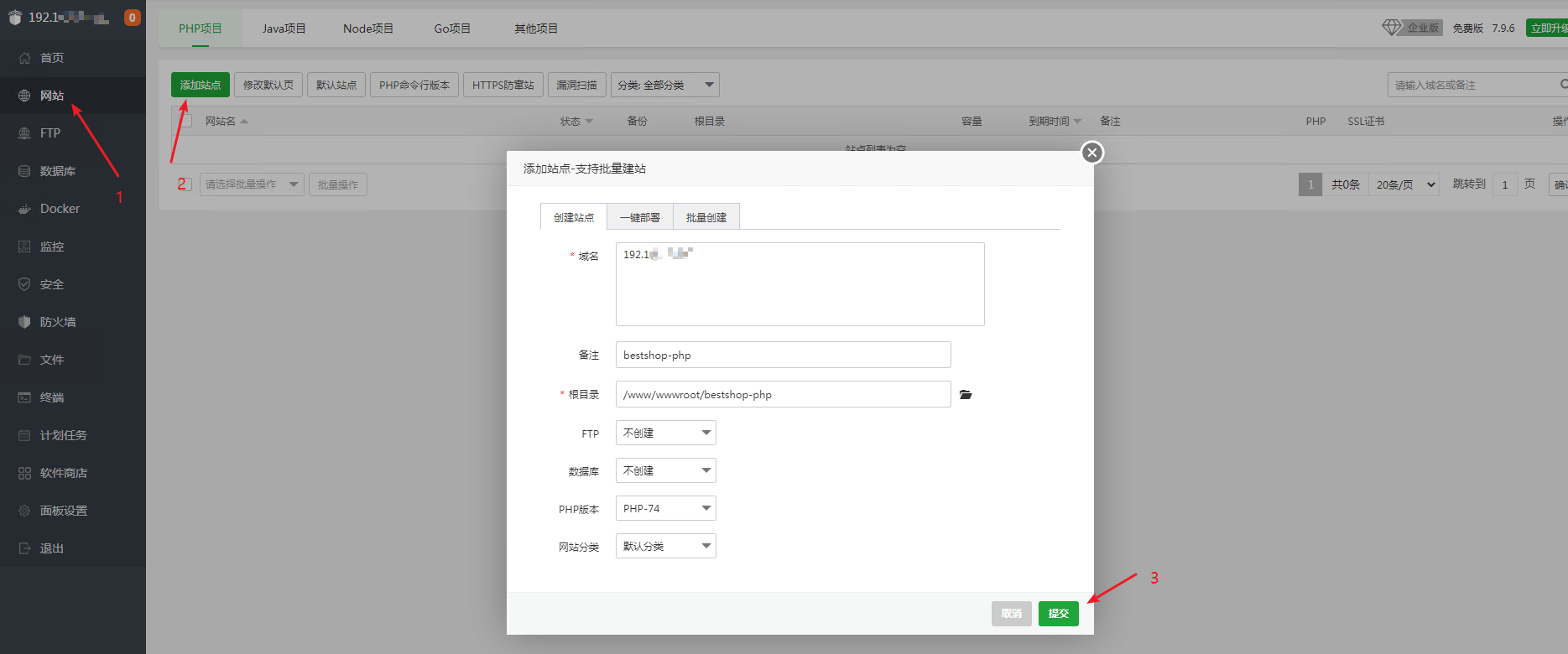Switch to the Java项目 tab
The width and height of the screenshot is (1568, 654).
tap(284, 29)
